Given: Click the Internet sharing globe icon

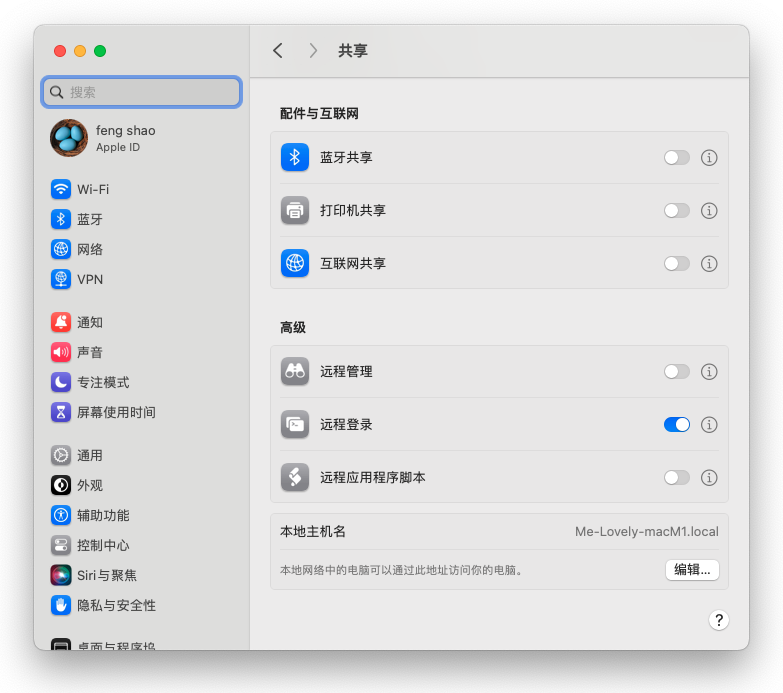Looking at the screenshot, I should [x=295, y=264].
